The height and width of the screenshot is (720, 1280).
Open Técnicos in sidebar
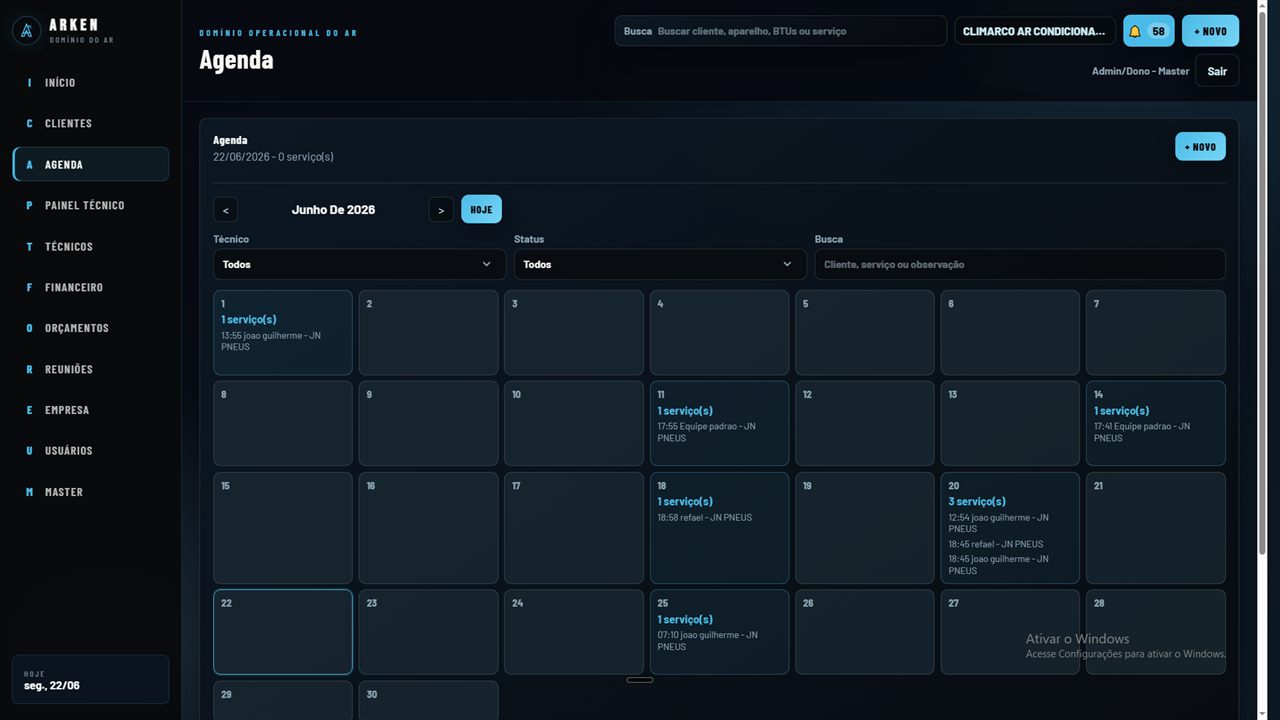coord(90,247)
